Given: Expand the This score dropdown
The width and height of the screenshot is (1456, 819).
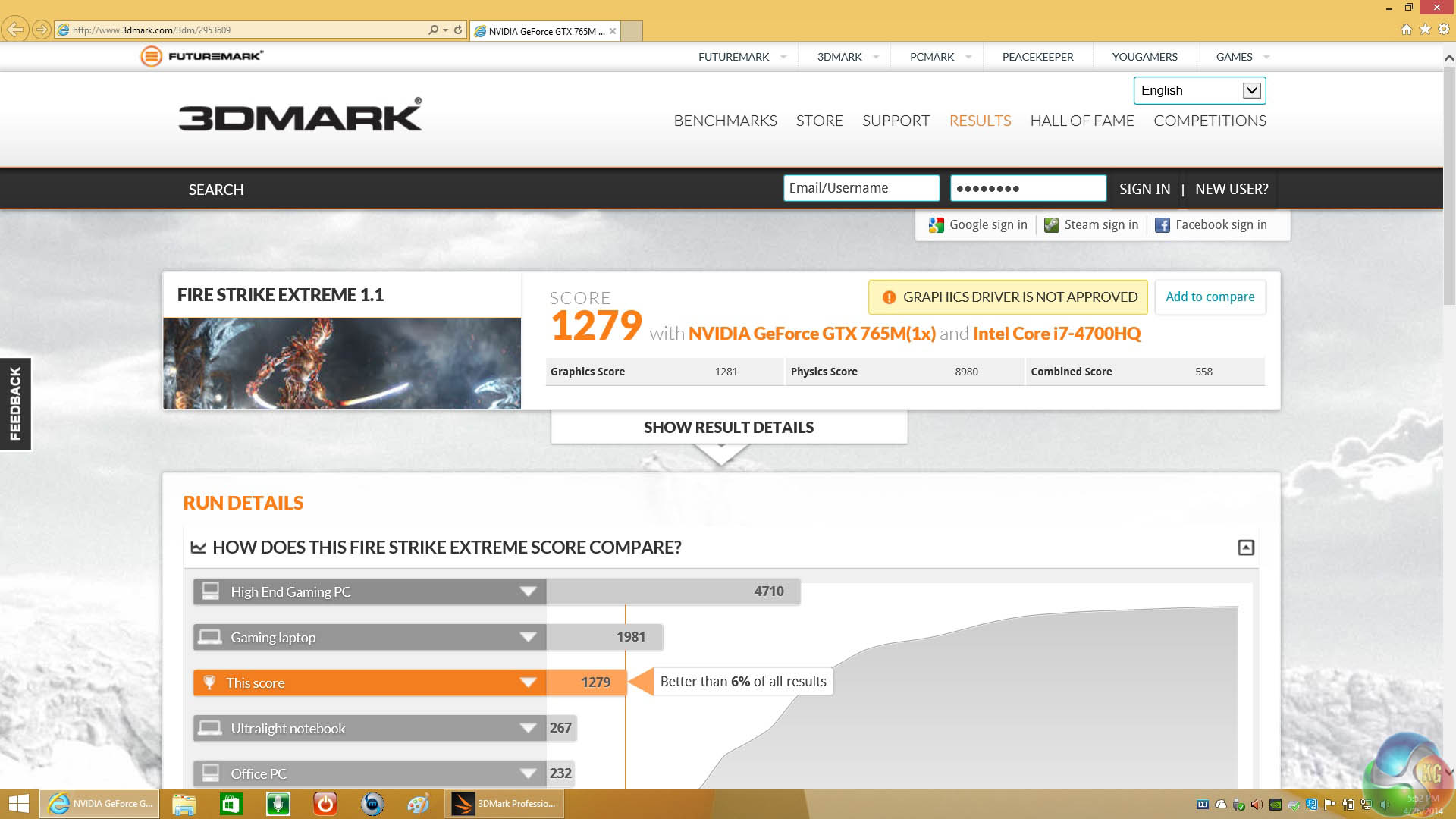Looking at the screenshot, I should (x=528, y=682).
